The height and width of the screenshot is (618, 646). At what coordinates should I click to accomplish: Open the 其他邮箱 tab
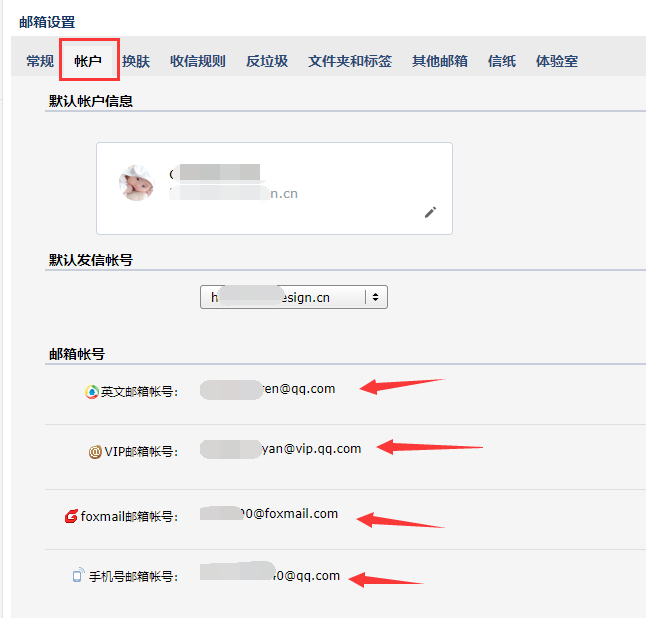[x=440, y=61]
